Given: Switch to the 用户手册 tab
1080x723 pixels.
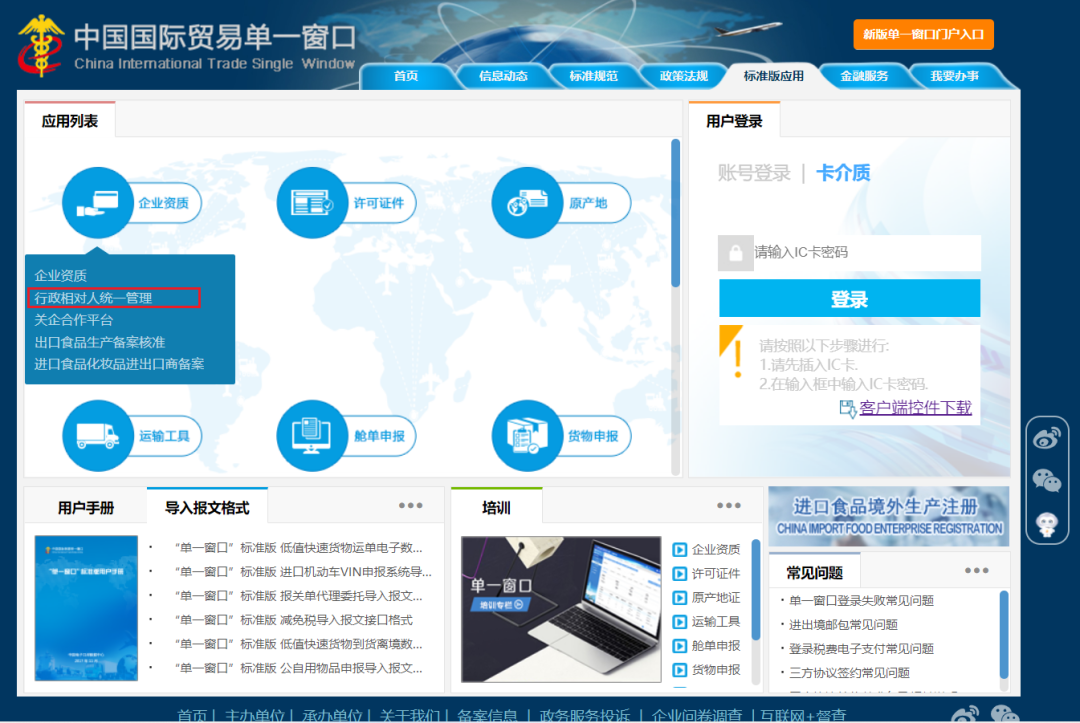Looking at the screenshot, I should coord(86,508).
